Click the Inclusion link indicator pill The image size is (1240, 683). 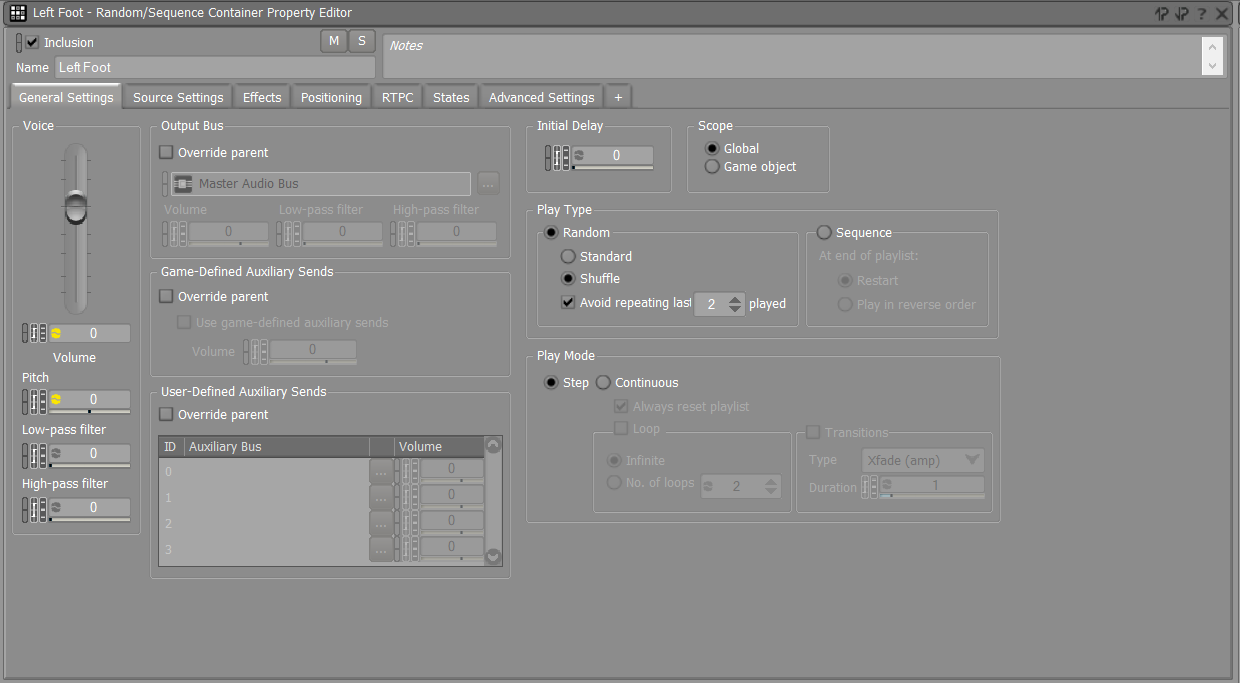click(19, 42)
